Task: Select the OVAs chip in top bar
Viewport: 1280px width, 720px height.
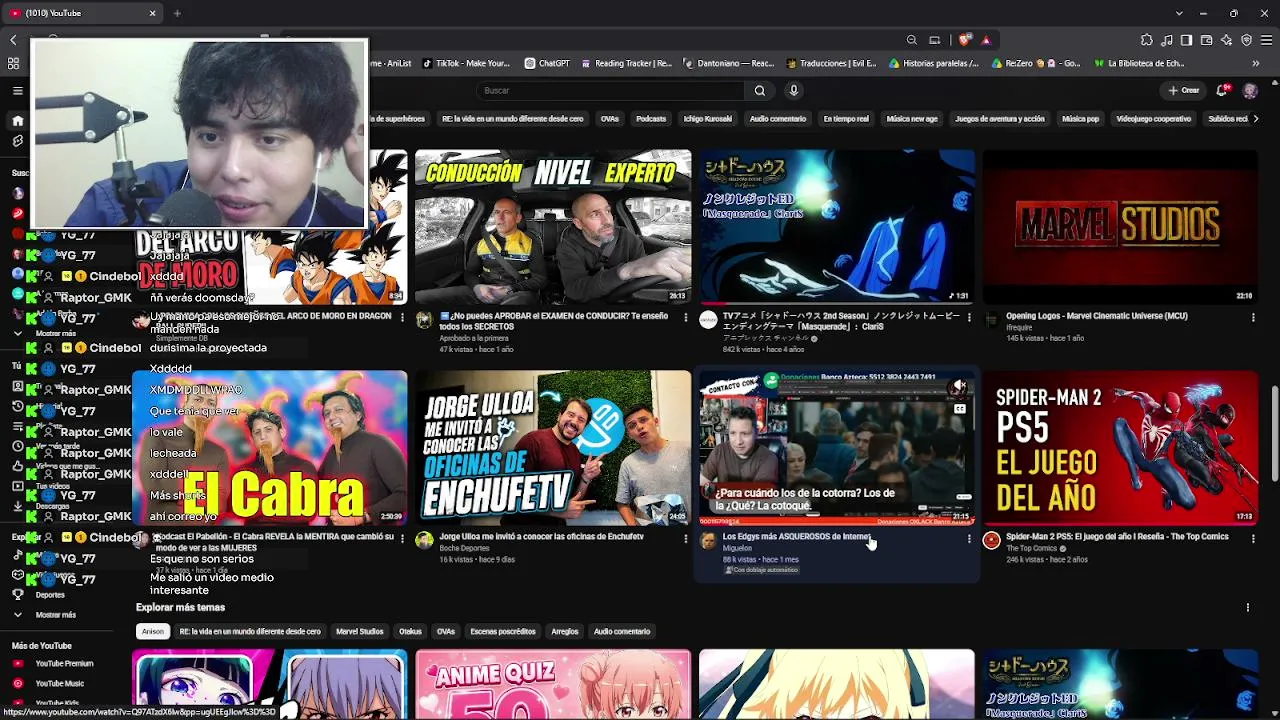Action: [610, 119]
